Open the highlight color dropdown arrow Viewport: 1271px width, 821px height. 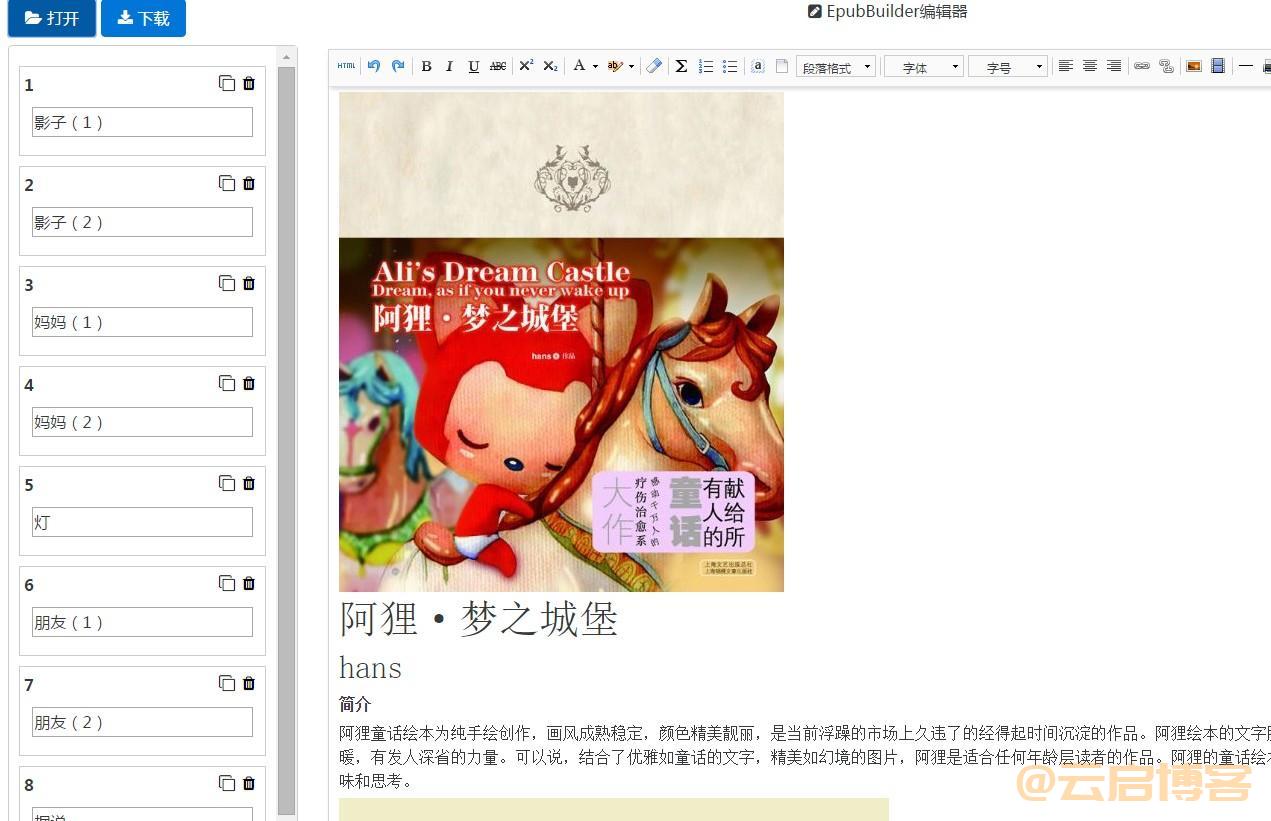[x=631, y=66]
